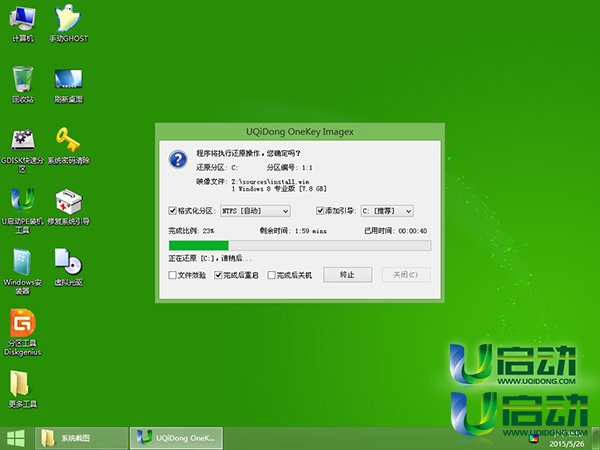
Task: Click the 分区编号: 1:1 text
Action: (x=289, y=168)
